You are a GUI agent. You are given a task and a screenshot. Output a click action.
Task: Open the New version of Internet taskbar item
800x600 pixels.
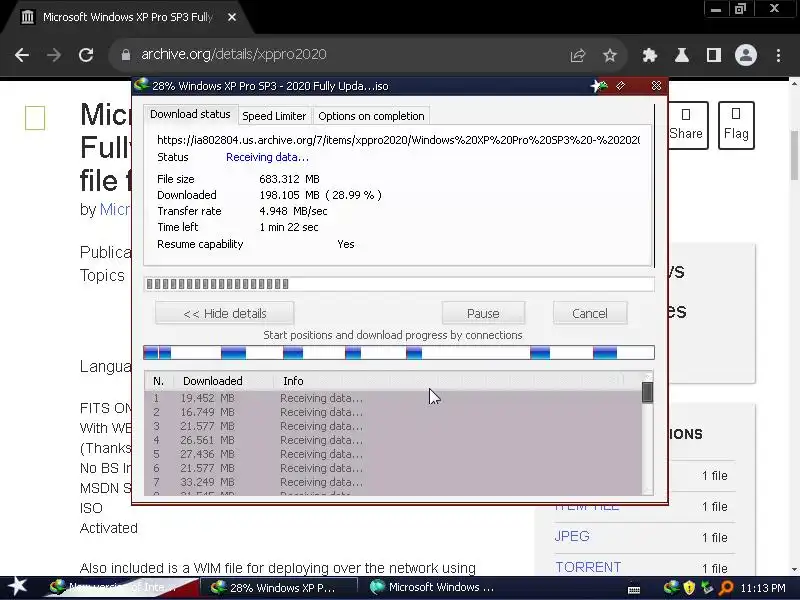point(120,588)
